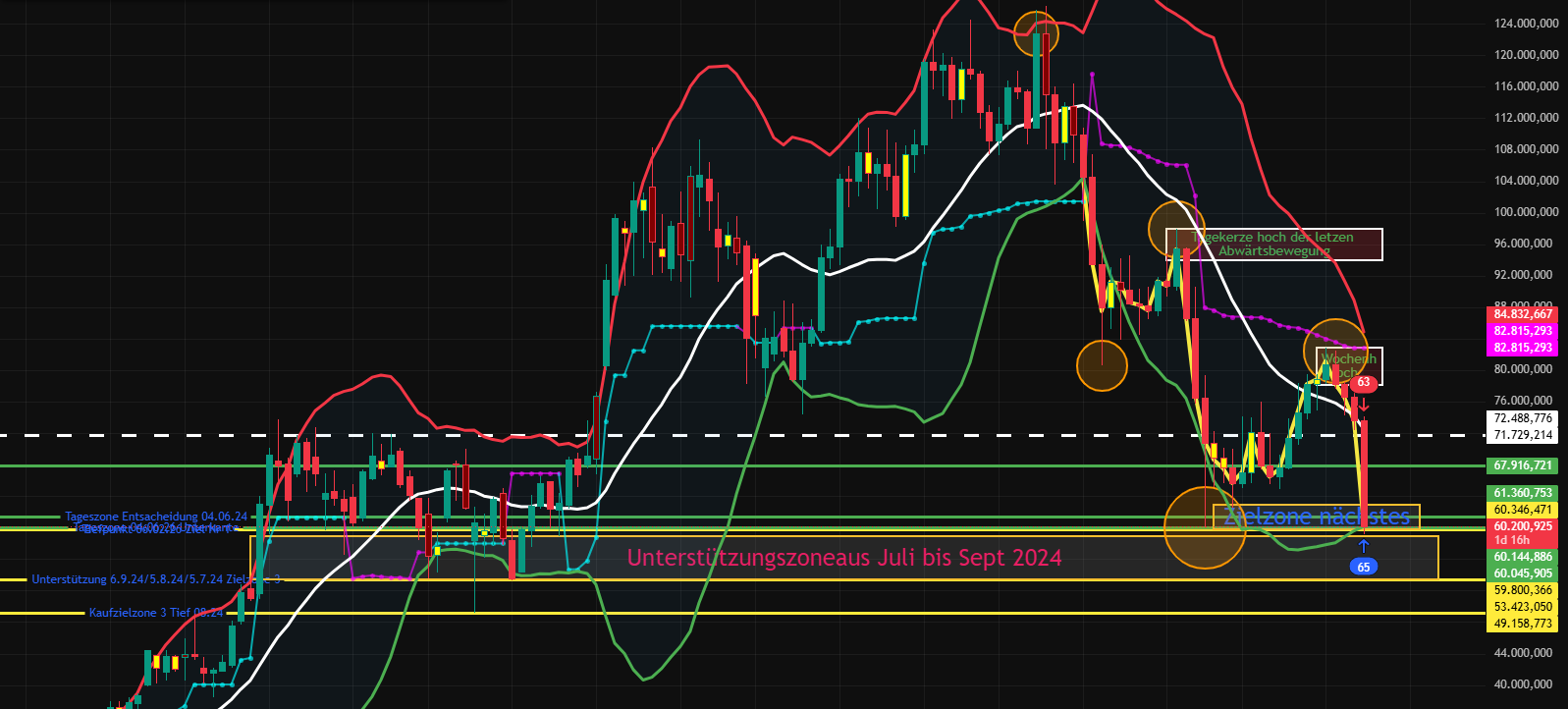Click the 1d 16h candle countdown label

[x=1512, y=540]
